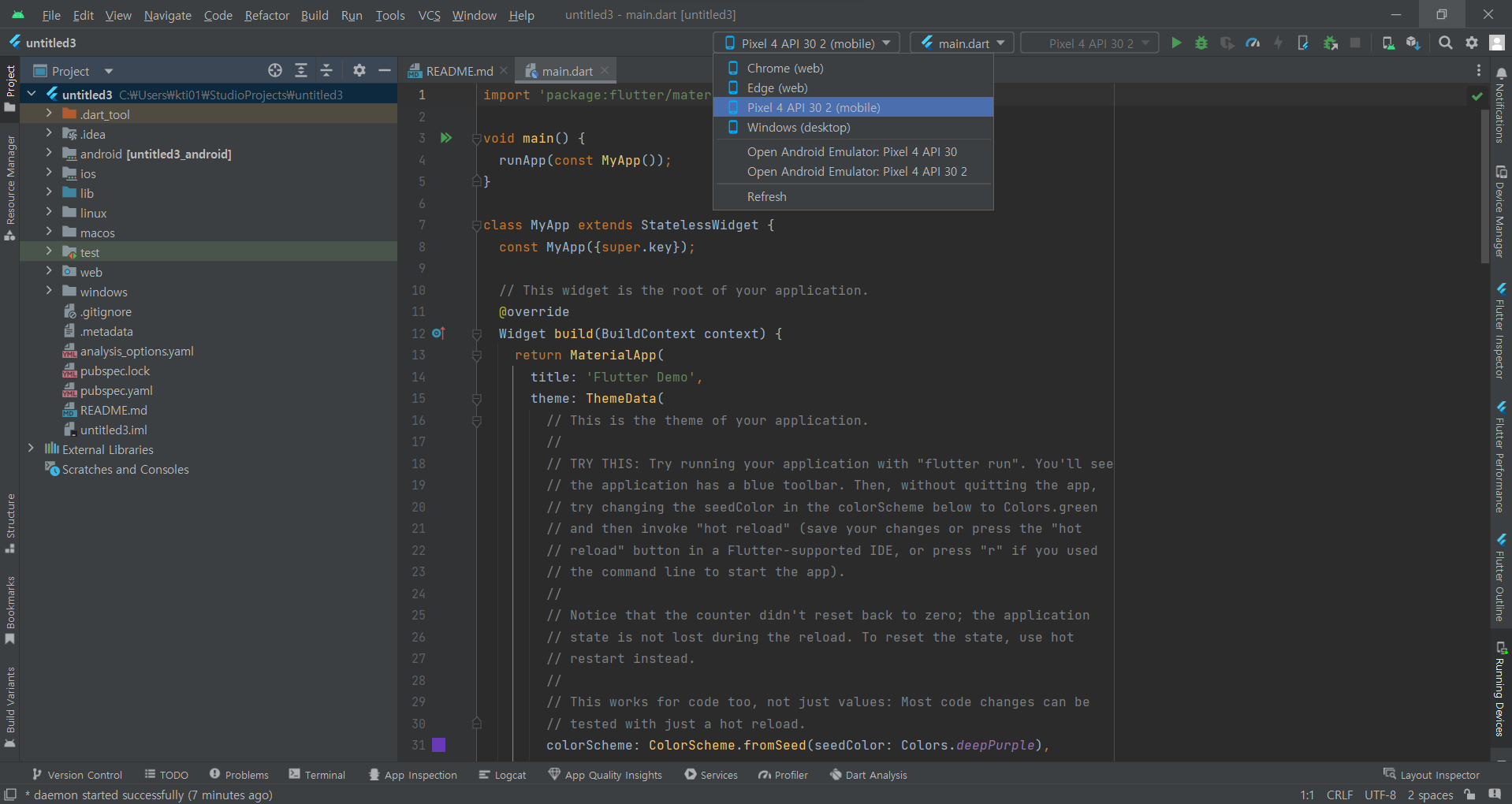This screenshot has height=804, width=1512.
Task: Start debugging with the green bug icon
Action: pyautogui.click(x=1201, y=43)
